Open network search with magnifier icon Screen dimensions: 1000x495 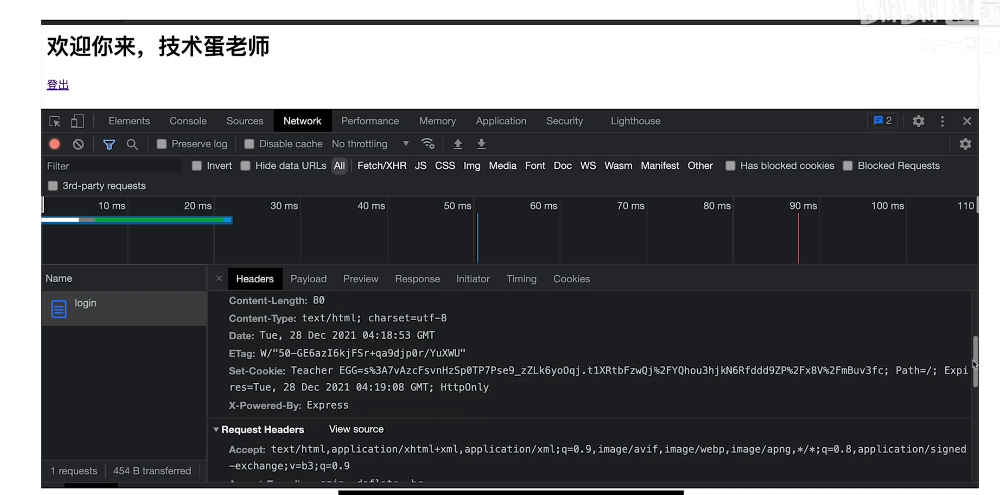point(132,144)
